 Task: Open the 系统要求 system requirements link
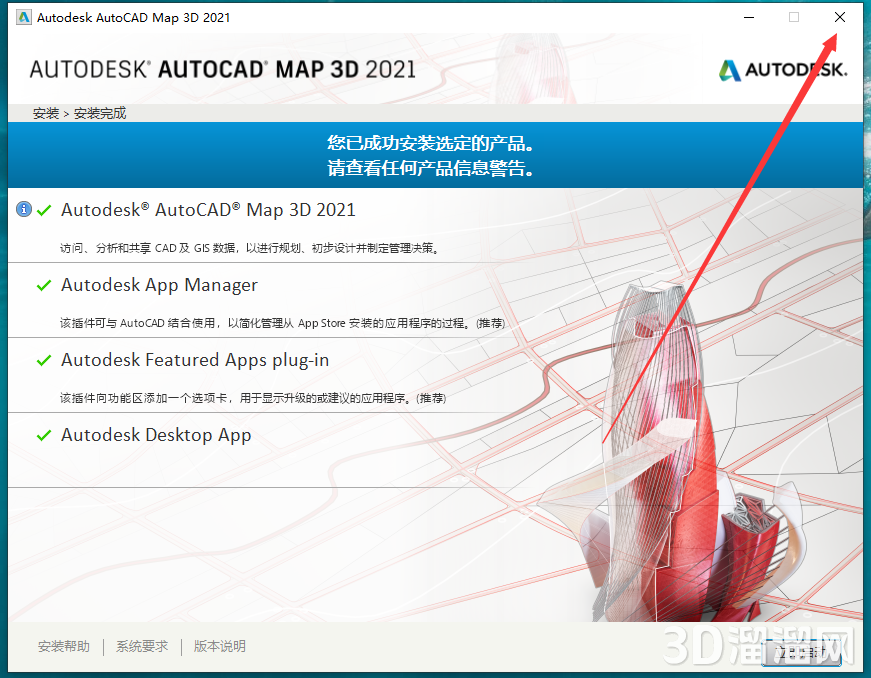[x=141, y=646]
